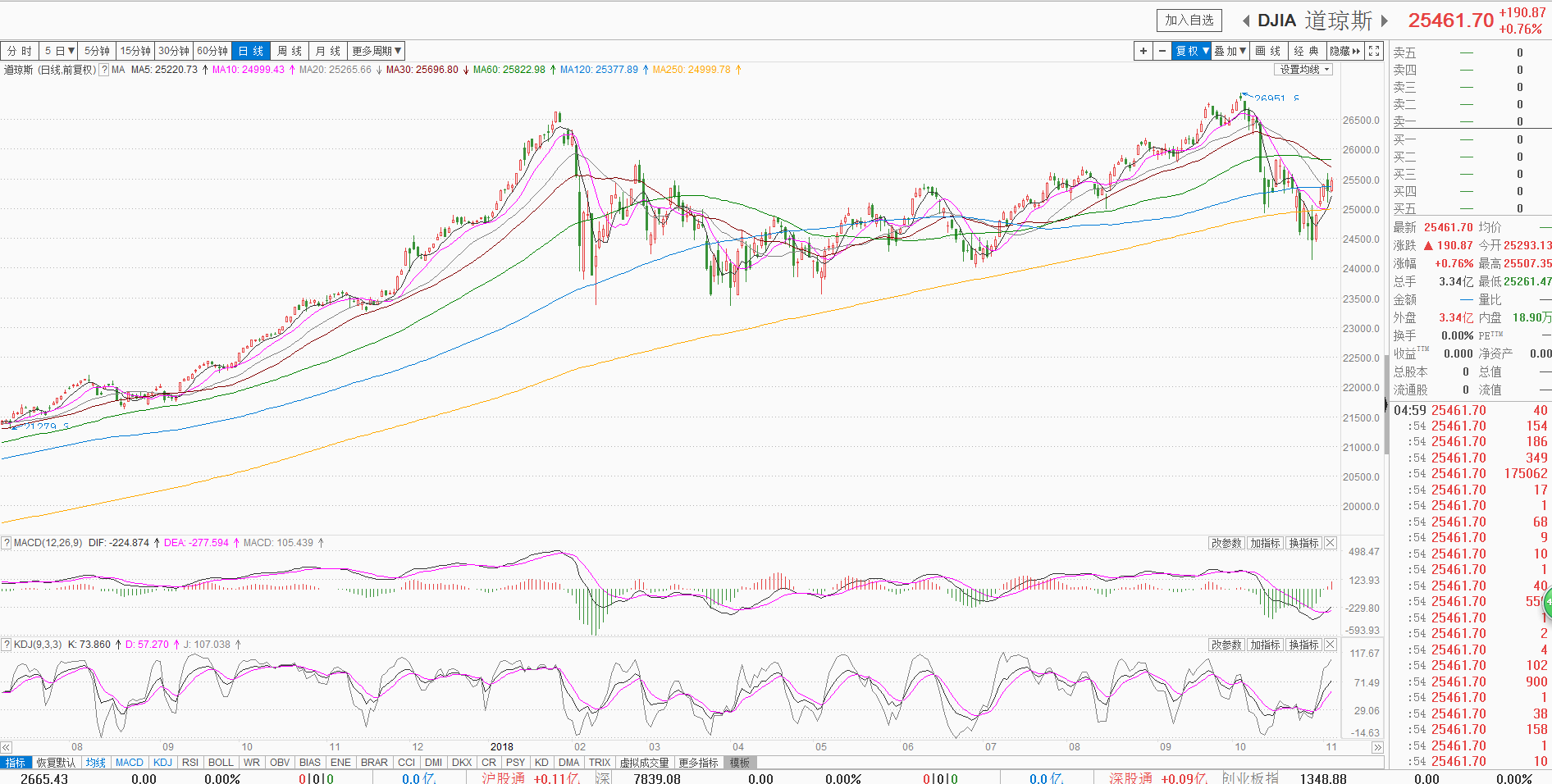This screenshot has height=784, width=1552.
Task: Click KDJ panel 加指标 button
Action: coord(1266,645)
